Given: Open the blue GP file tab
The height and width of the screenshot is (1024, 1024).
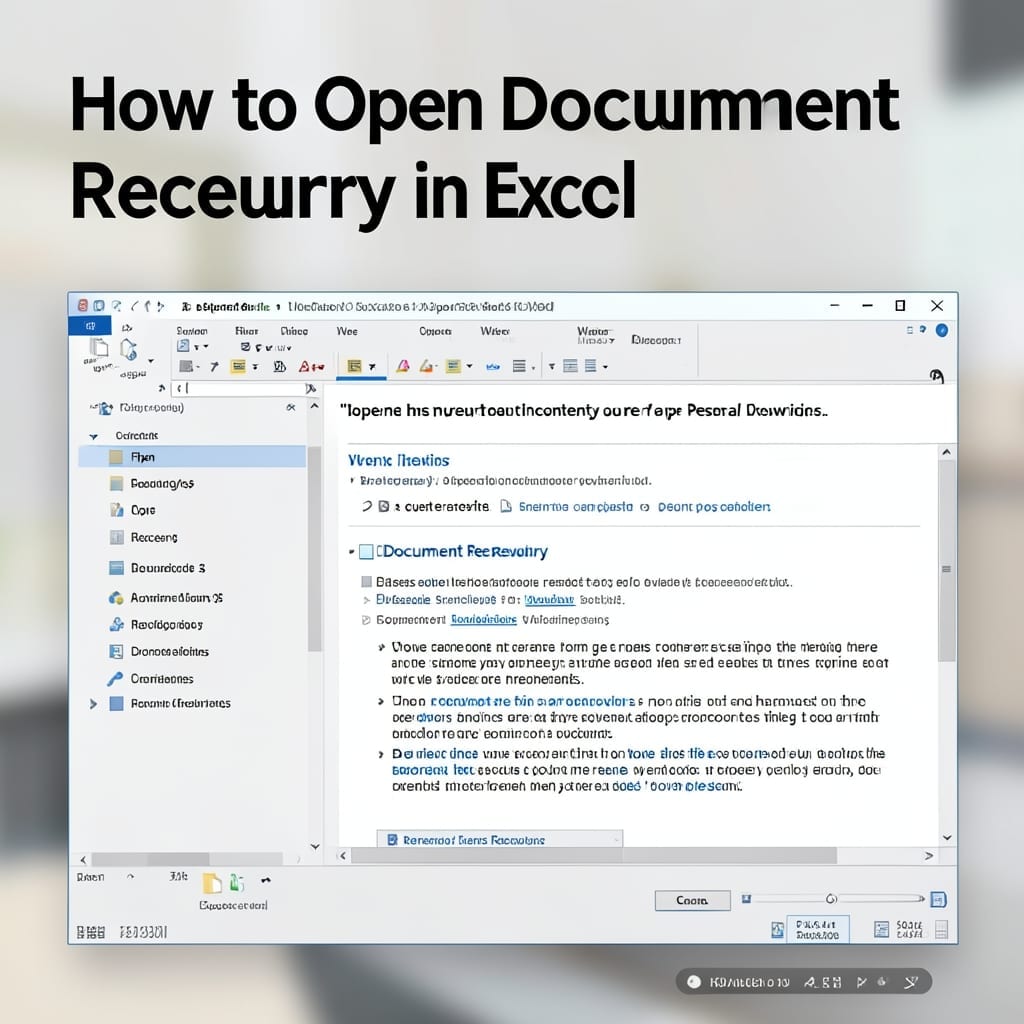Looking at the screenshot, I should tap(90, 326).
